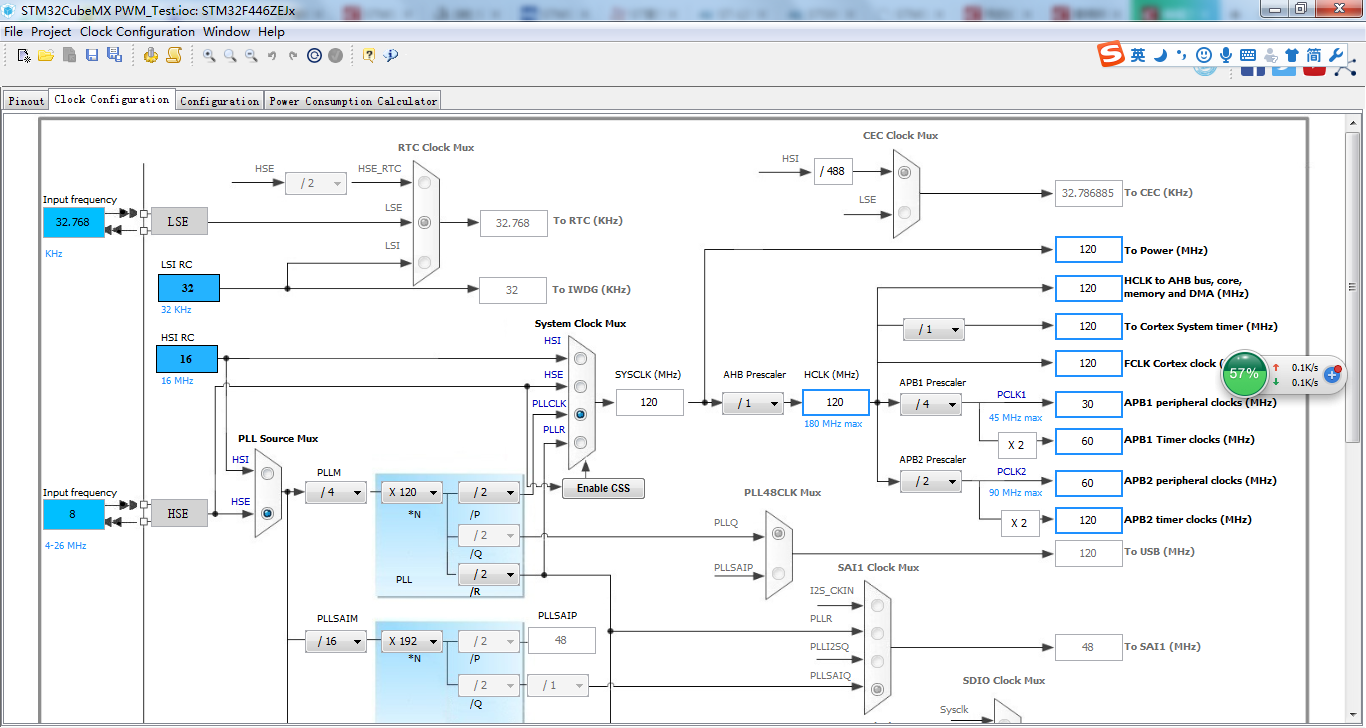Viewport: 1366px width, 728px height.
Task: Click the Save Project As icon
Action: (114, 55)
